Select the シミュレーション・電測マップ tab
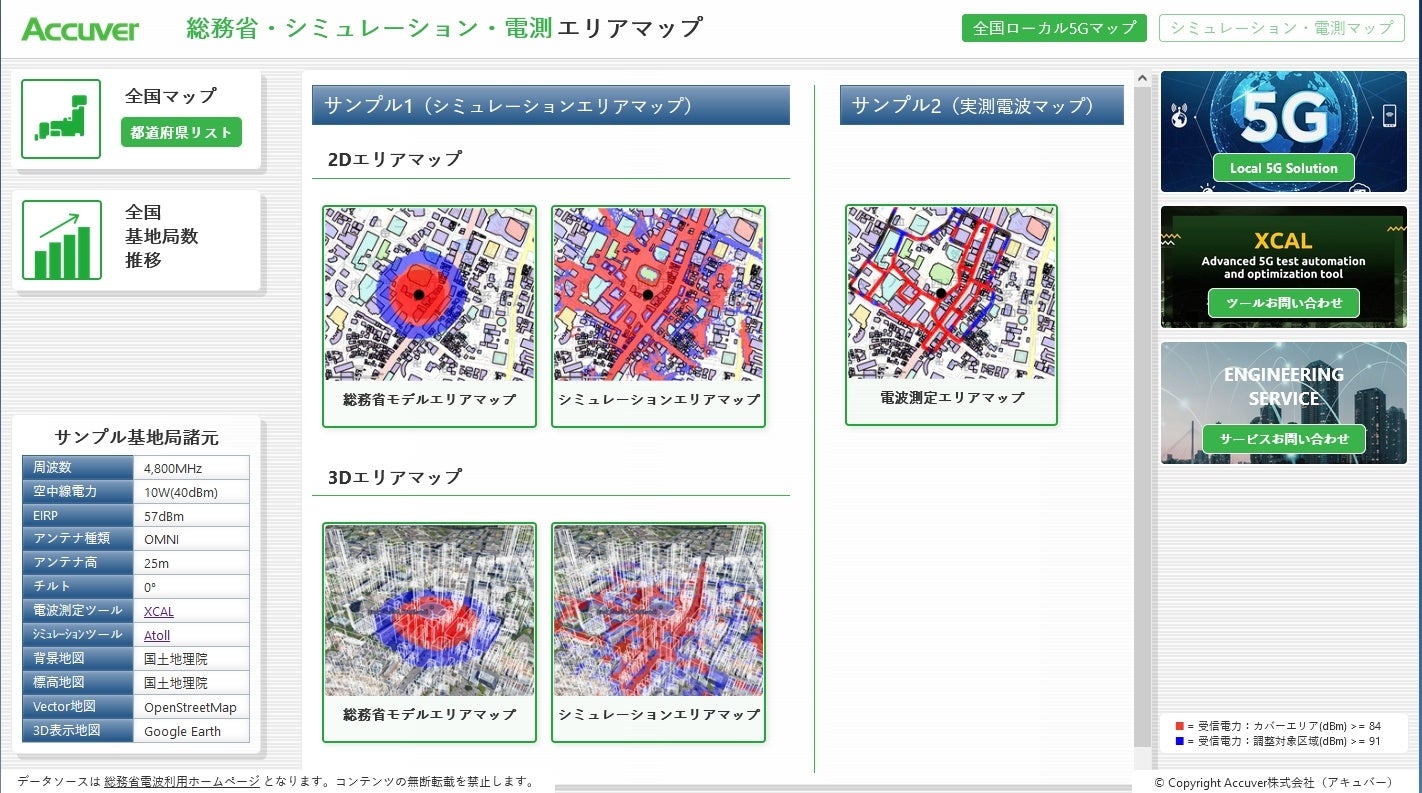Viewport: 1422px width, 793px height. click(x=1280, y=28)
